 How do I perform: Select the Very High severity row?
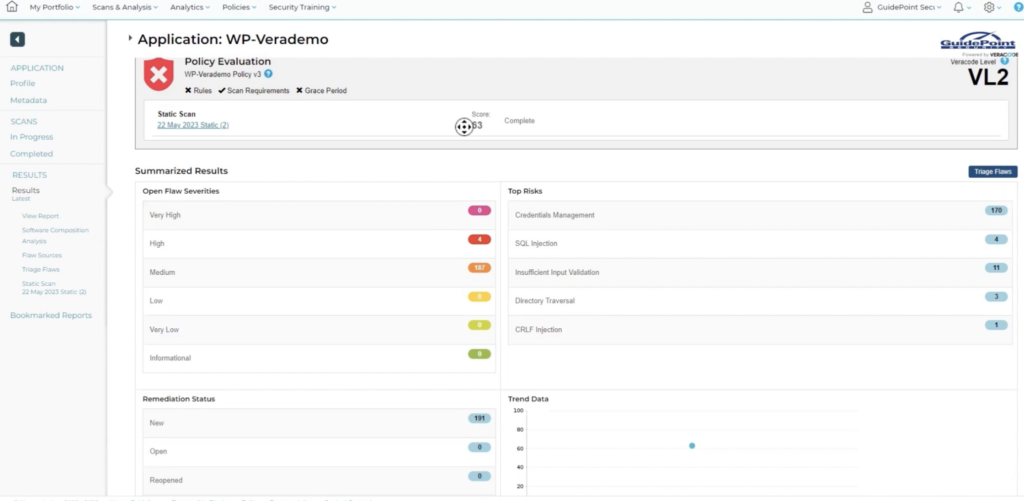click(319, 215)
